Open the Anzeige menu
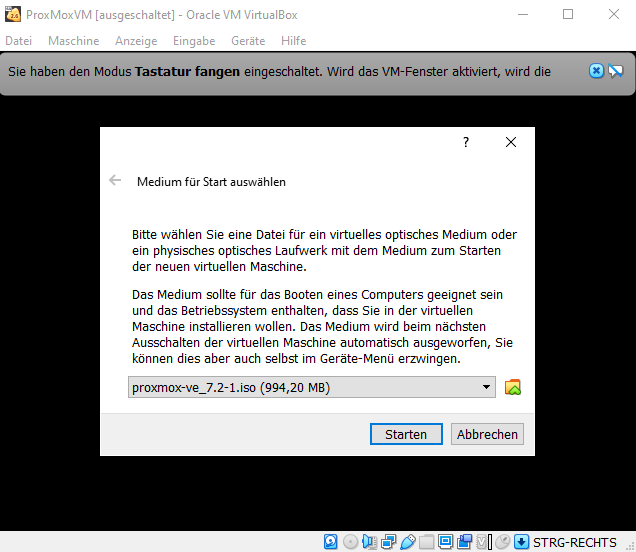The height and width of the screenshot is (552, 636). 136,41
